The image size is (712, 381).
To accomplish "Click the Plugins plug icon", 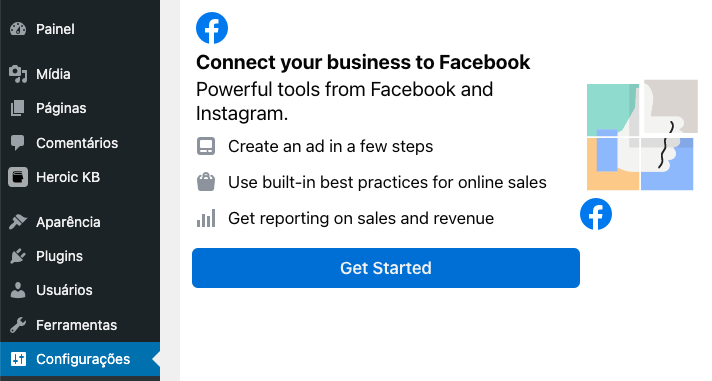I will pos(18,256).
